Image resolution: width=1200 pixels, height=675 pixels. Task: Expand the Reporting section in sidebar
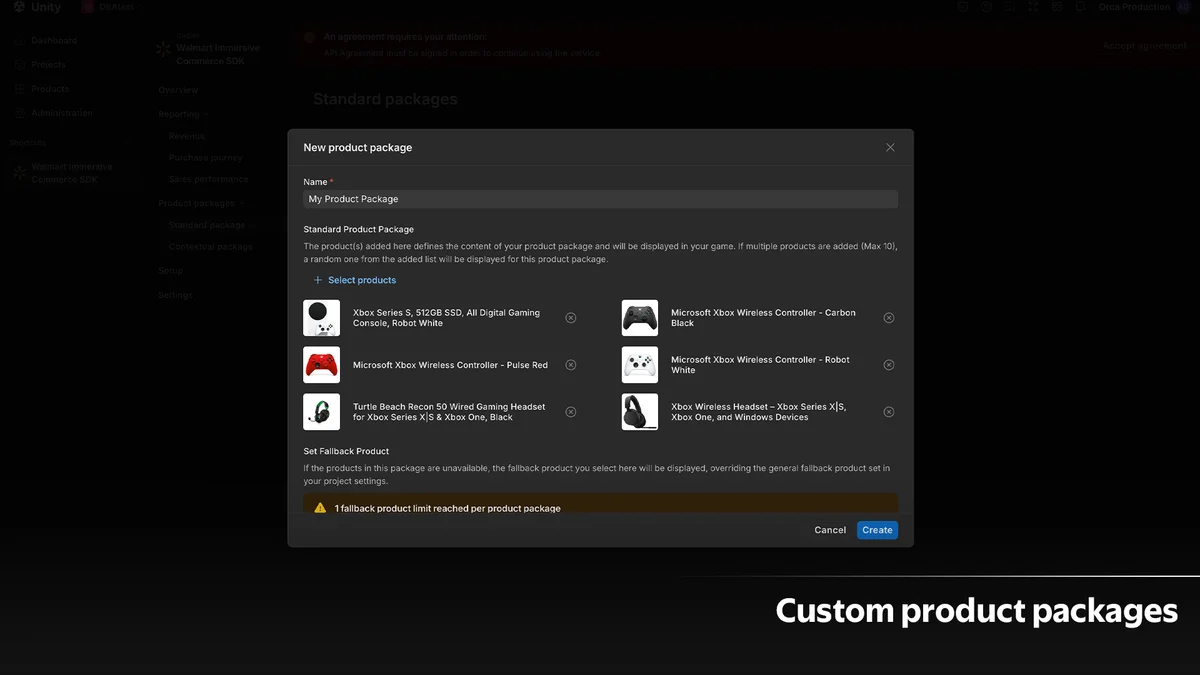(180, 114)
